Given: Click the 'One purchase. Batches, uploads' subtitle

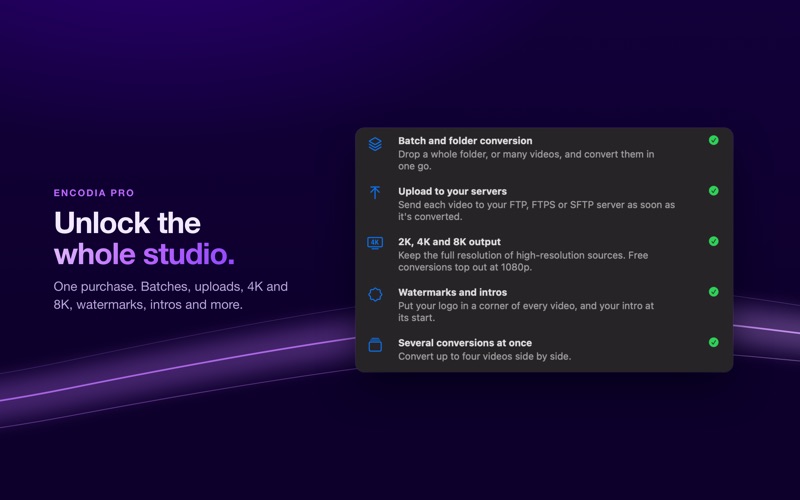Looking at the screenshot, I should pos(171,295).
